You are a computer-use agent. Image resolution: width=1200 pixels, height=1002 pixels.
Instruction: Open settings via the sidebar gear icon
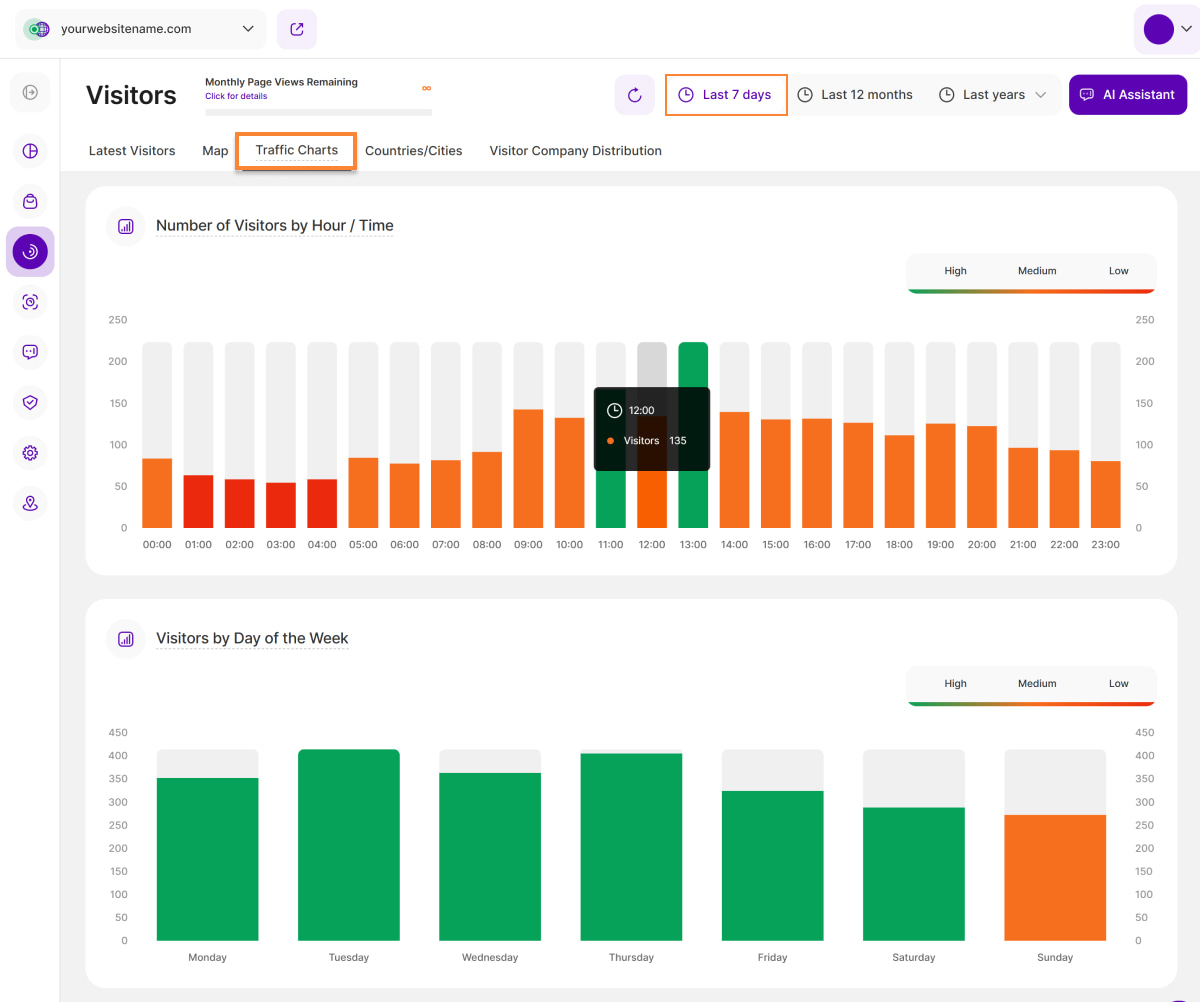click(30, 453)
